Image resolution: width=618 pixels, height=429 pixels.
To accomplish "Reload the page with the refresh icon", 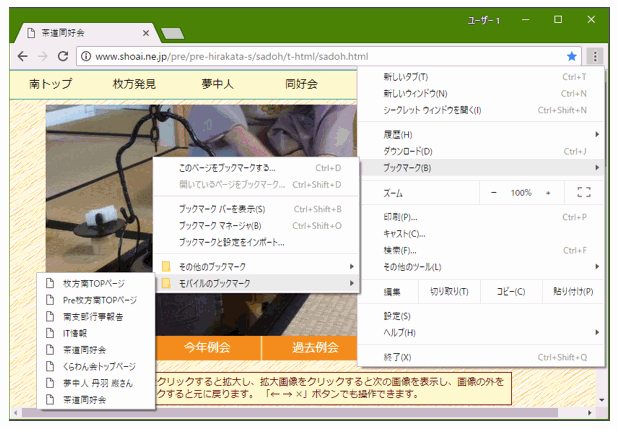I will (x=66, y=56).
